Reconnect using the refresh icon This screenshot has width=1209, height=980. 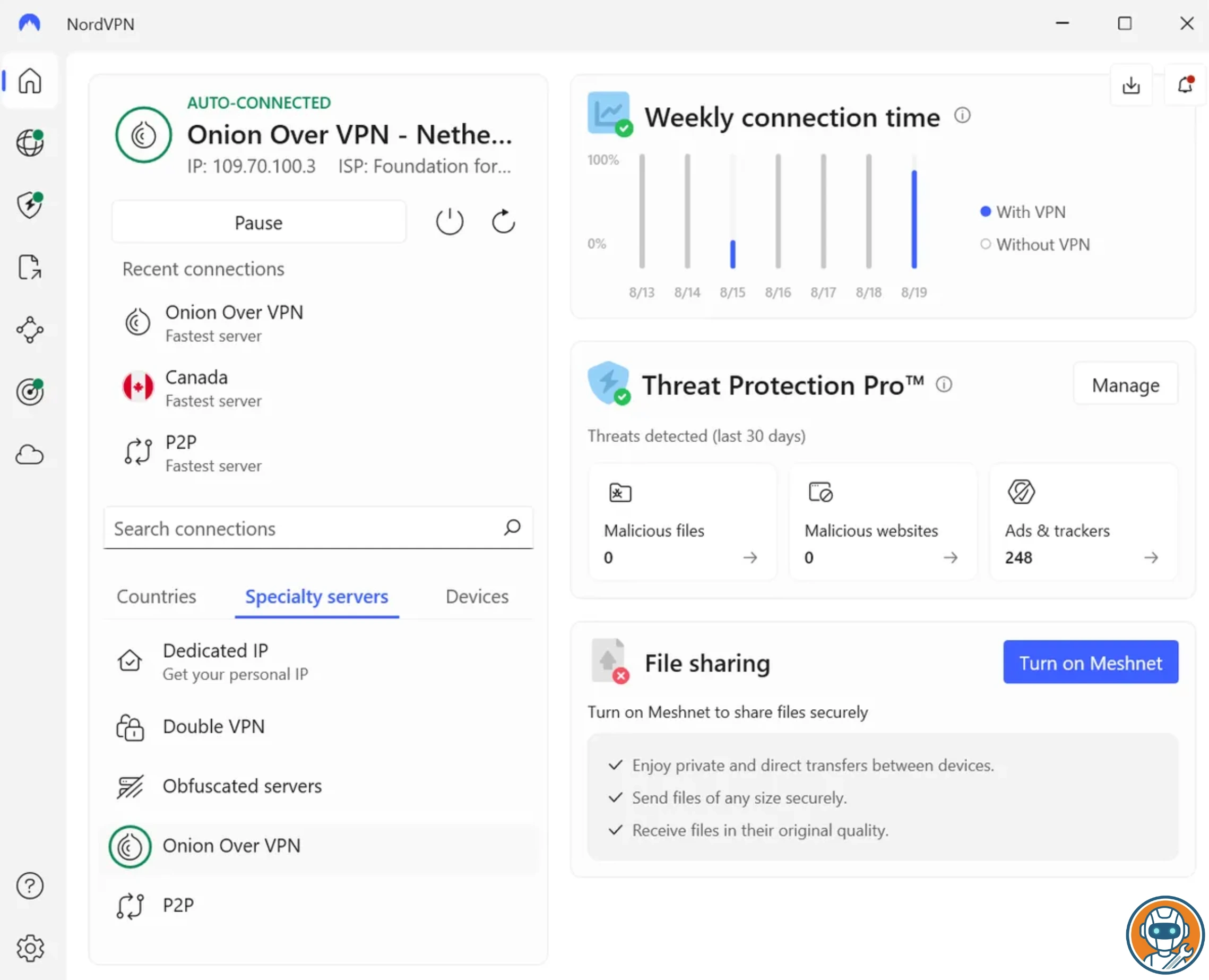coord(503,221)
